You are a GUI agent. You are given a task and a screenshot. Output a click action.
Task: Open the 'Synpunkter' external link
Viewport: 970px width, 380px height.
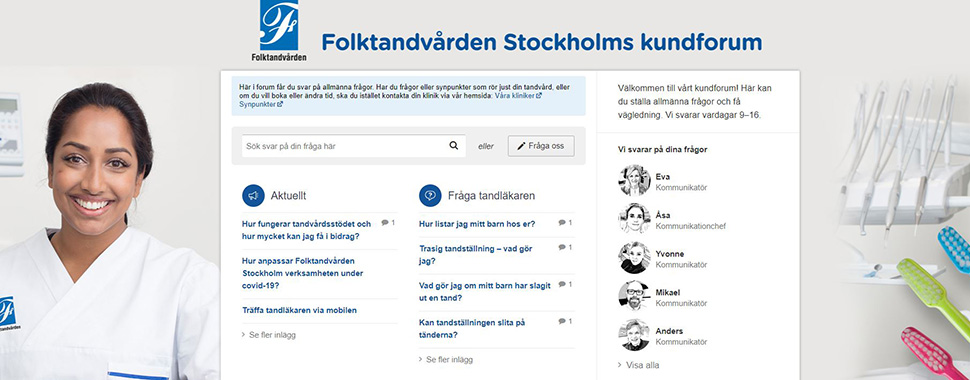[261, 105]
